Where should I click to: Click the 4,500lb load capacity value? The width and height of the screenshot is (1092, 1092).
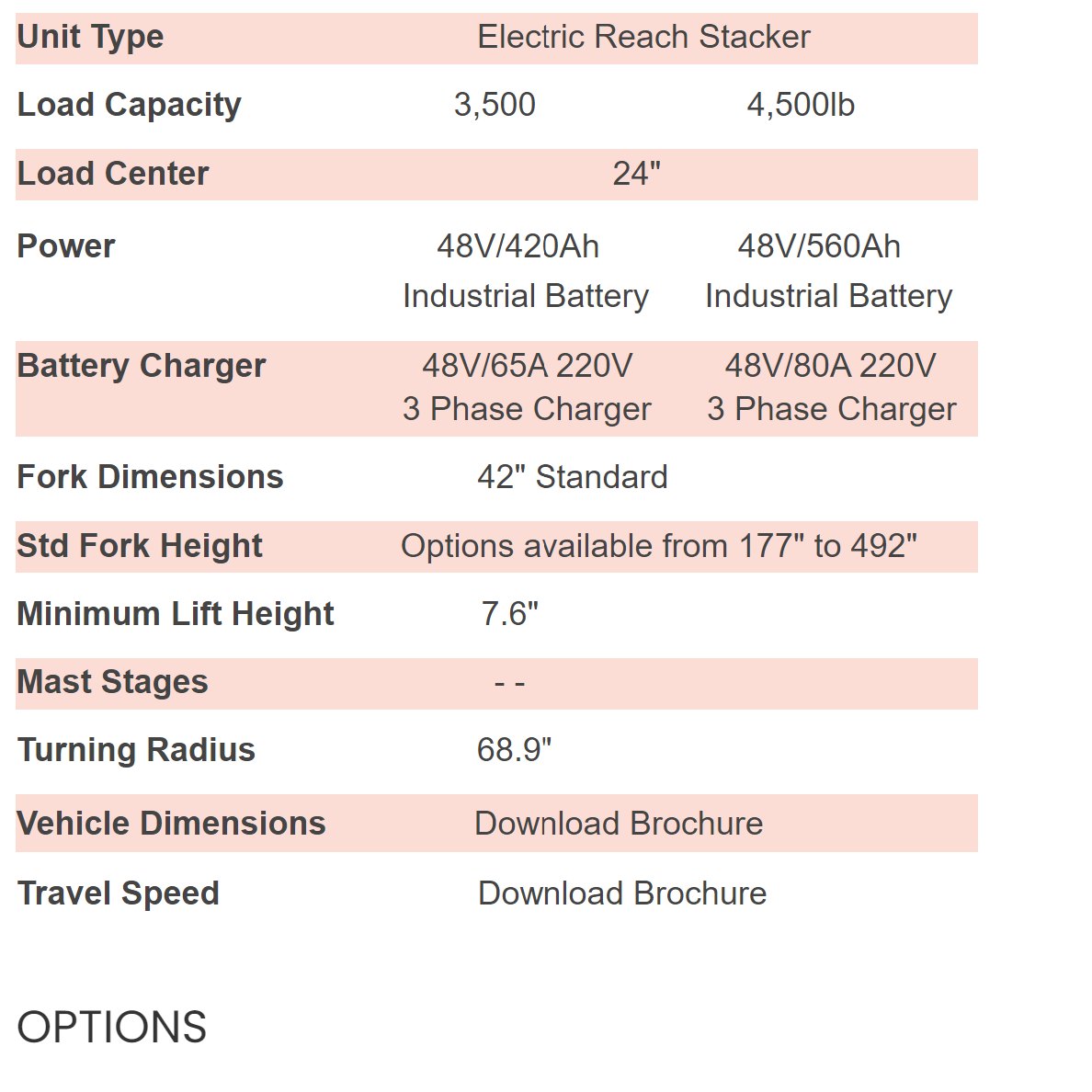(801, 105)
